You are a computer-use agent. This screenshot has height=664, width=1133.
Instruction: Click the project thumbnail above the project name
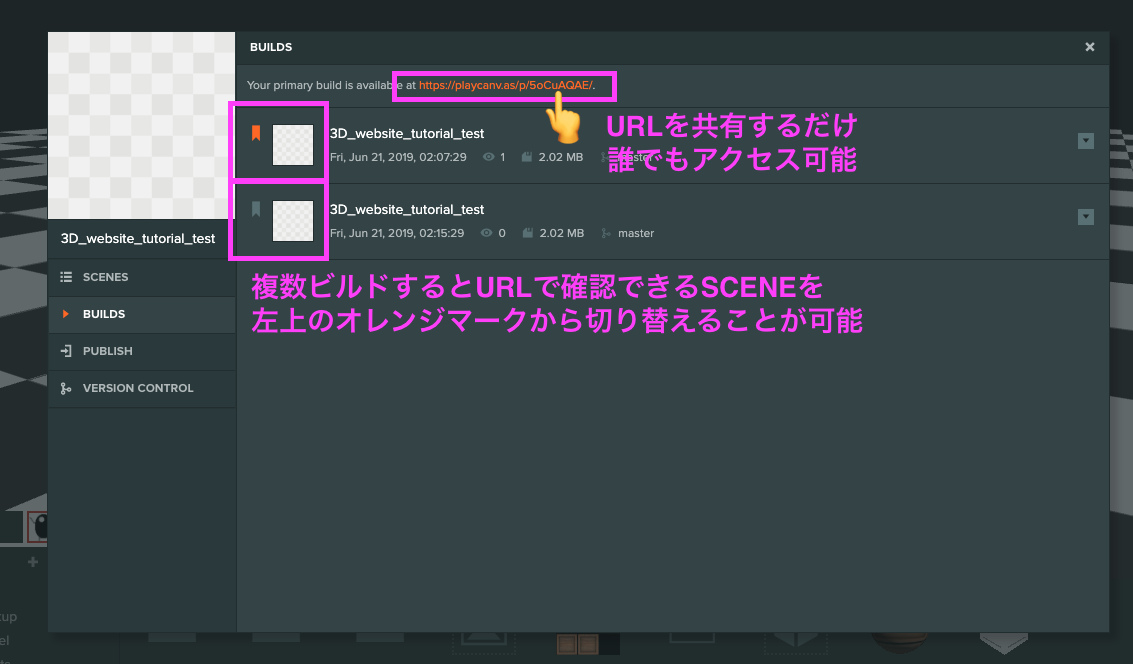click(141, 124)
